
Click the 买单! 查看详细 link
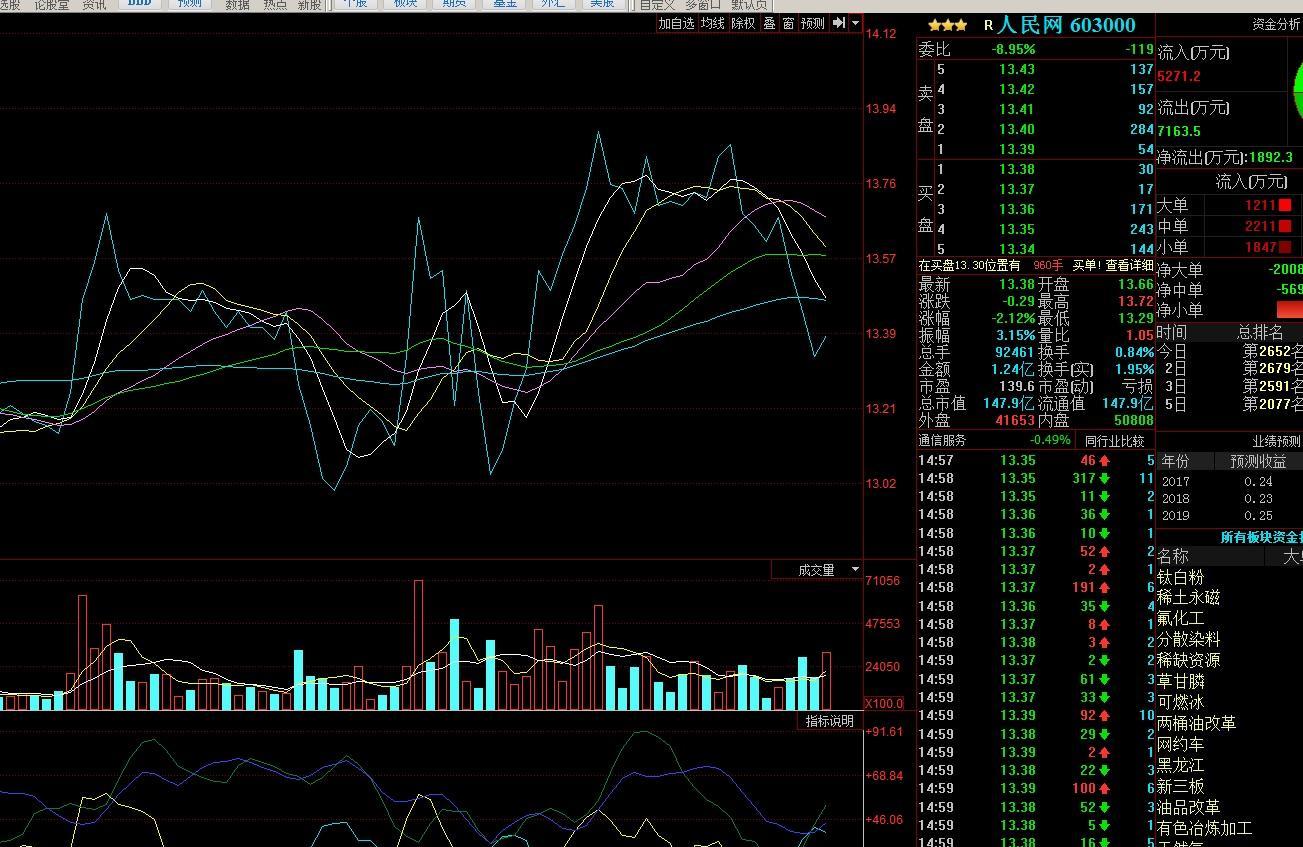point(1113,265)
